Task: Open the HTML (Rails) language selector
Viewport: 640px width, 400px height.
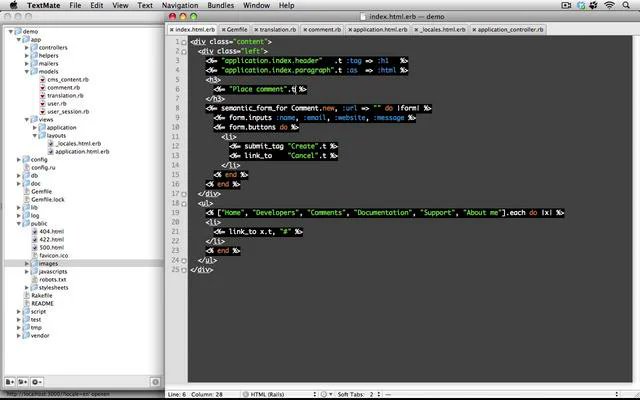Action: [280, 394]
